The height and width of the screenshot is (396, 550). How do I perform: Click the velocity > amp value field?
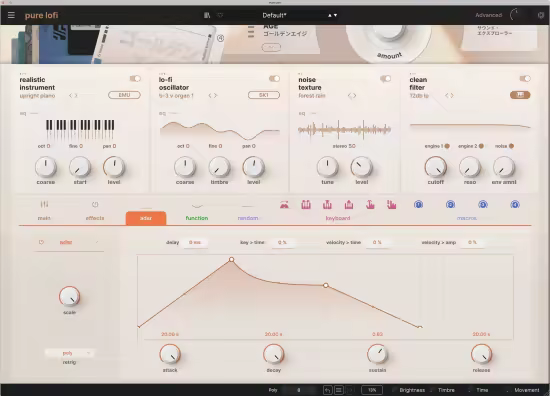click(472, 242)
